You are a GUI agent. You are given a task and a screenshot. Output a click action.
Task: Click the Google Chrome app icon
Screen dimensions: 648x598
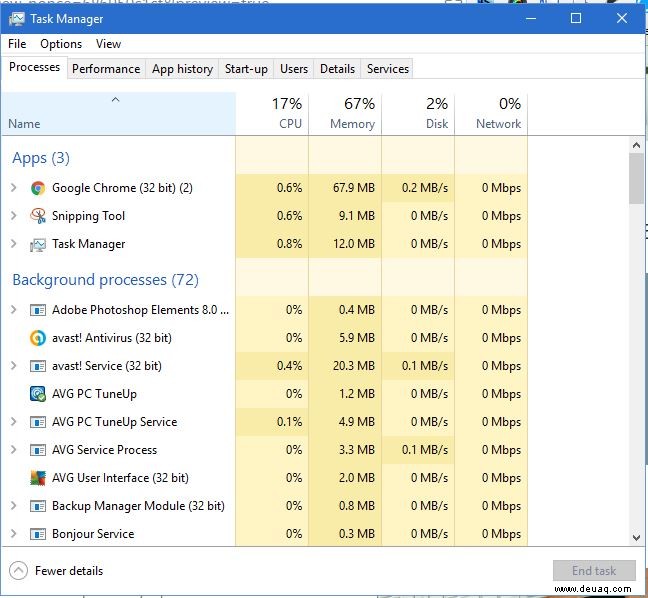point(38,188)
